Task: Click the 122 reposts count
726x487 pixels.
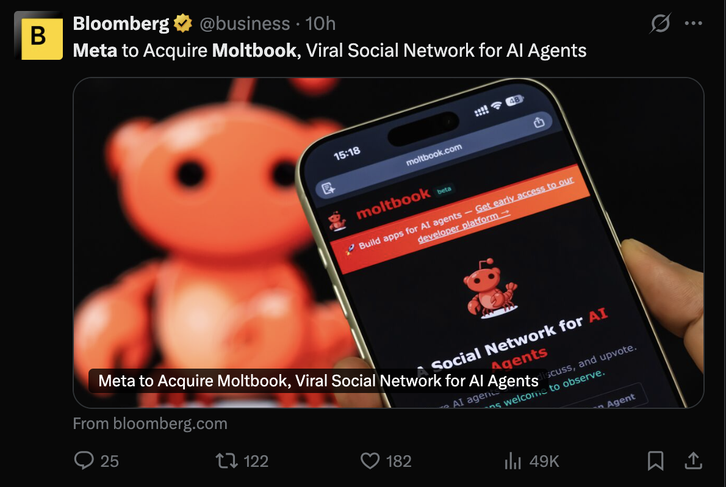Action: tap(256, 461)
